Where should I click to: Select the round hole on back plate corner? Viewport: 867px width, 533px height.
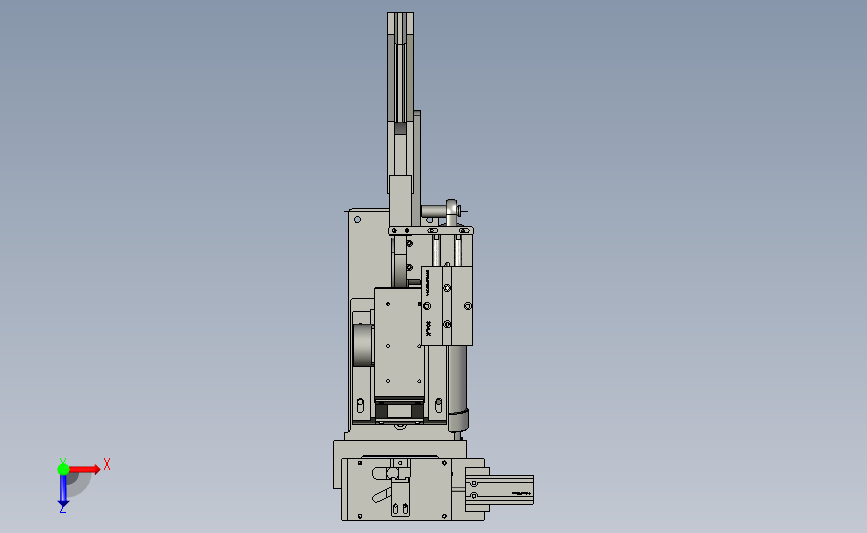tap(357, 220)
